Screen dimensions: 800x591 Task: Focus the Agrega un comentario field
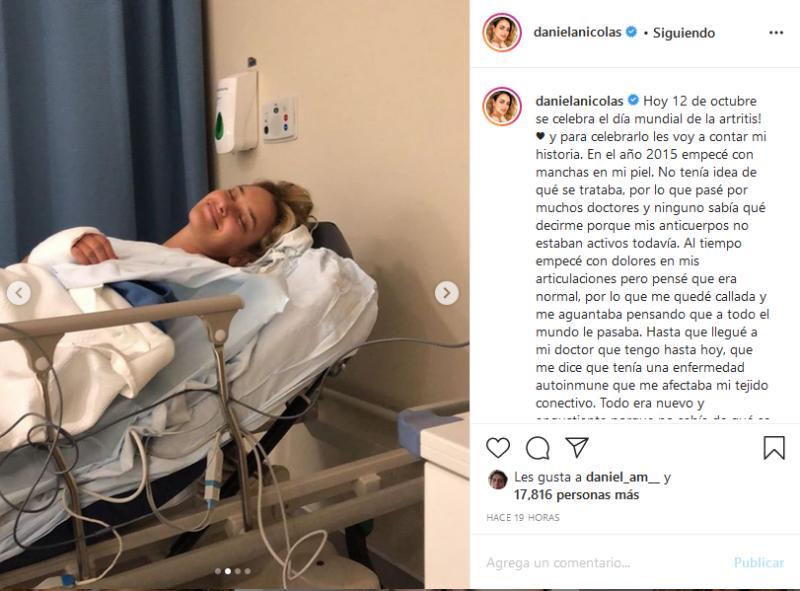602,562
